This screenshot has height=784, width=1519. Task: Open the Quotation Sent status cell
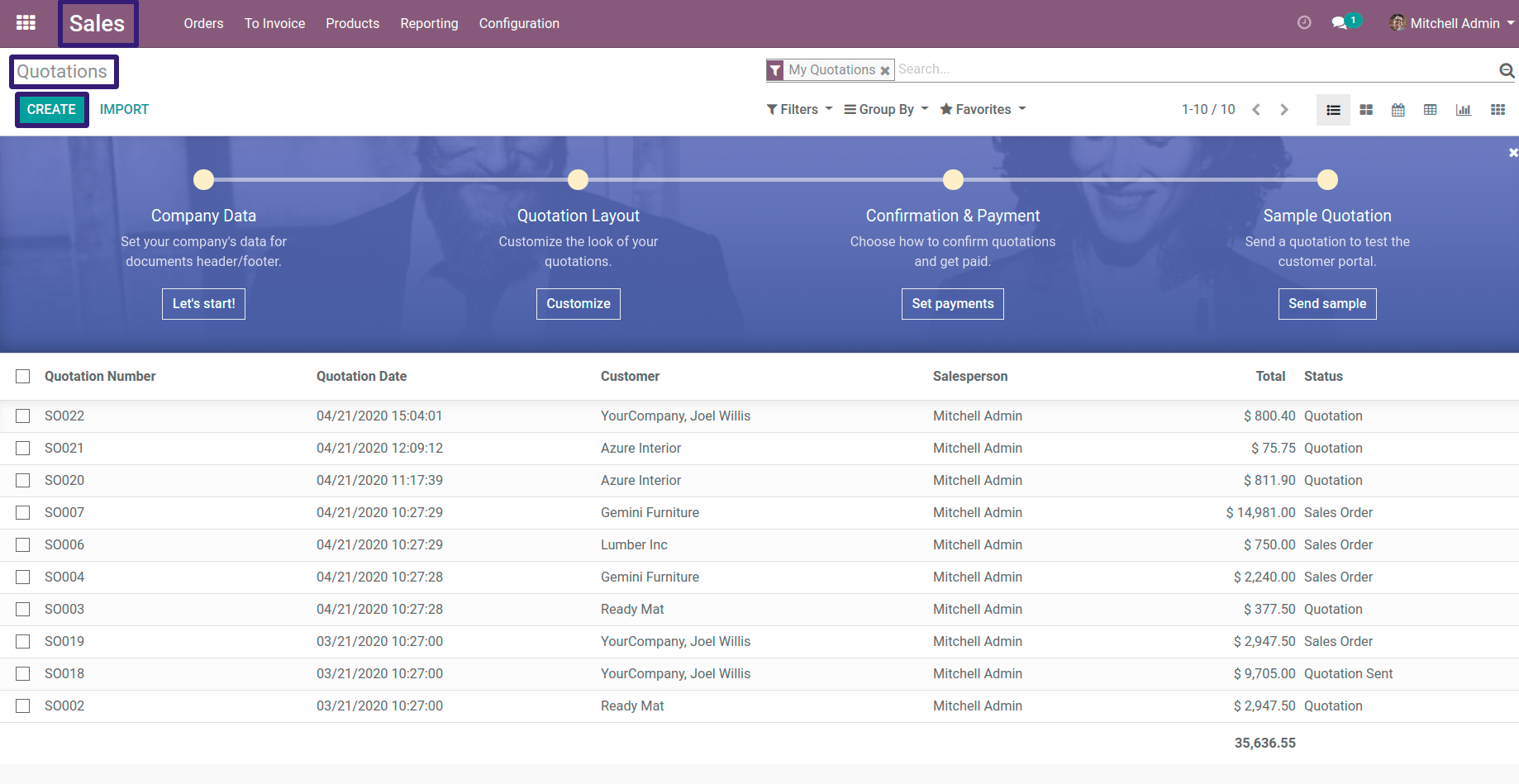pos(1348,674)
